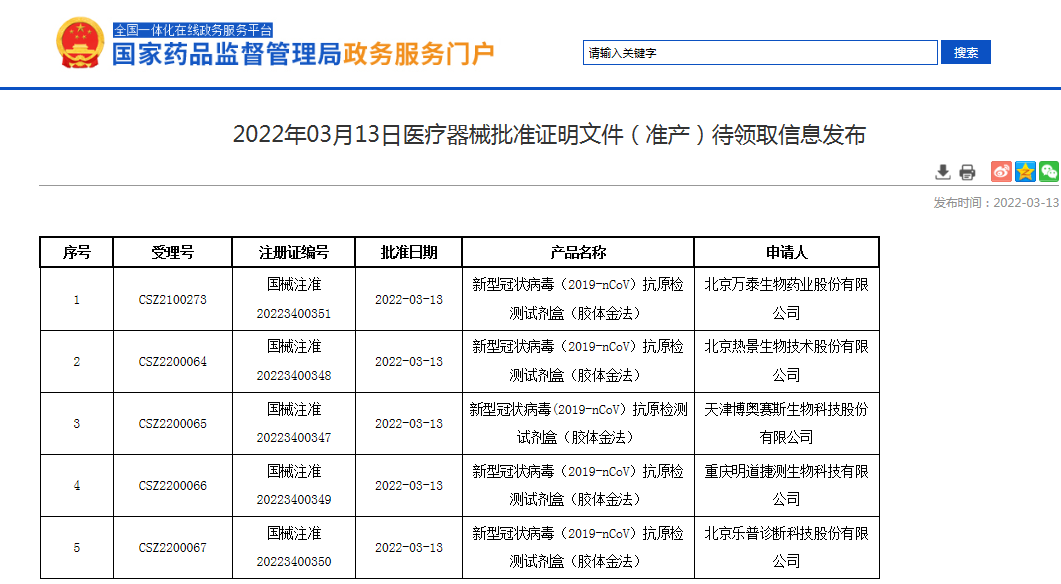Click the 申请人 column header
The height and width of the screenshot is (584, 1061).
pyautogui.click(x=786, y=252)
